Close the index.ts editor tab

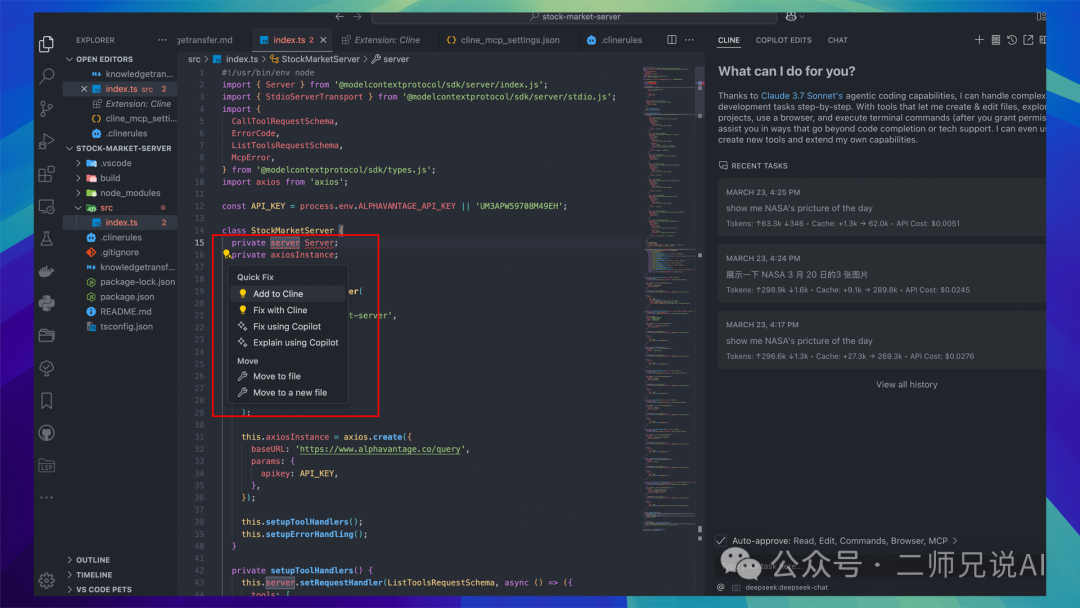coord(323,40)
